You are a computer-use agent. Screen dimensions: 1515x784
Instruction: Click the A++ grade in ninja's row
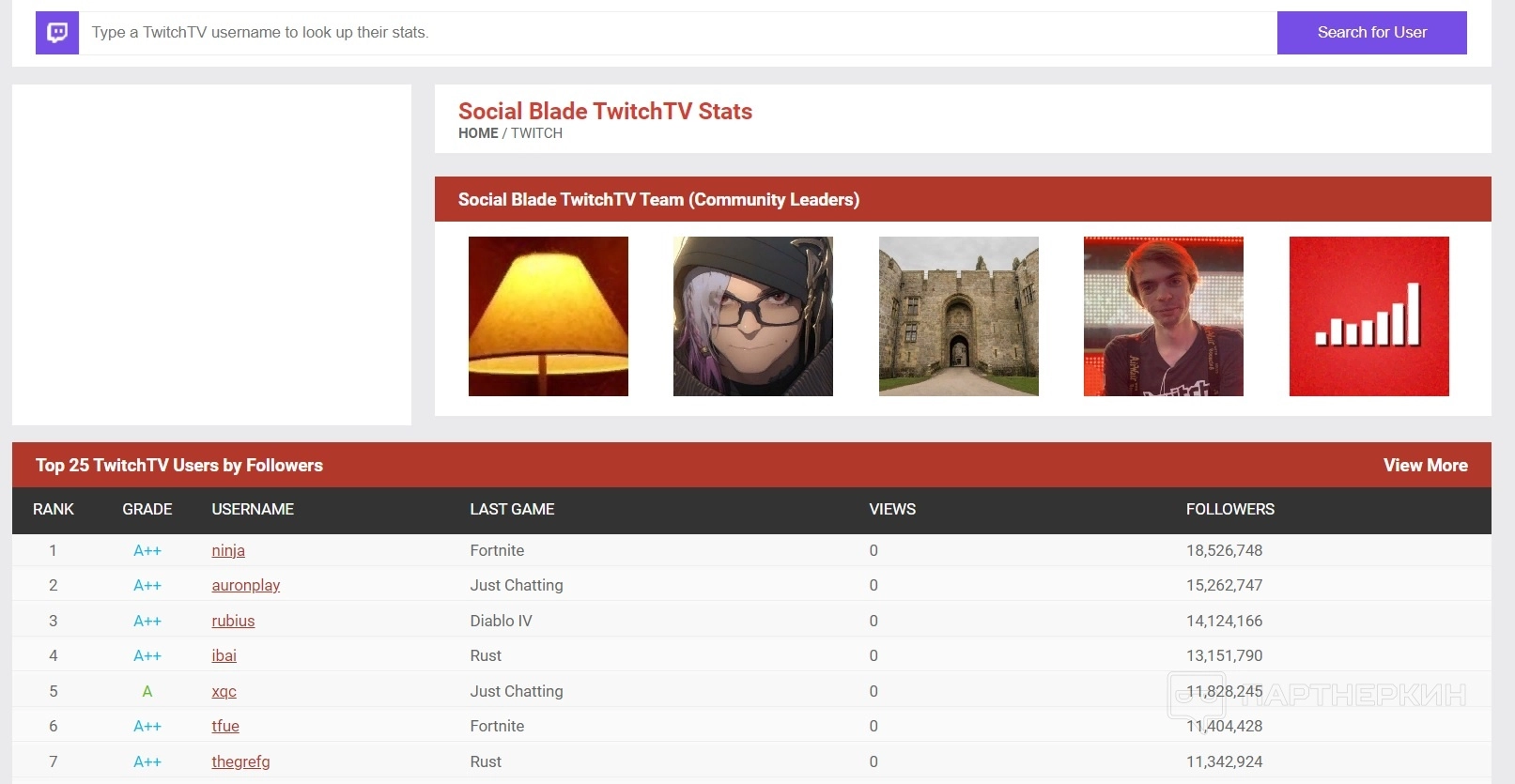pyautogui.click(x=147, y=550)
